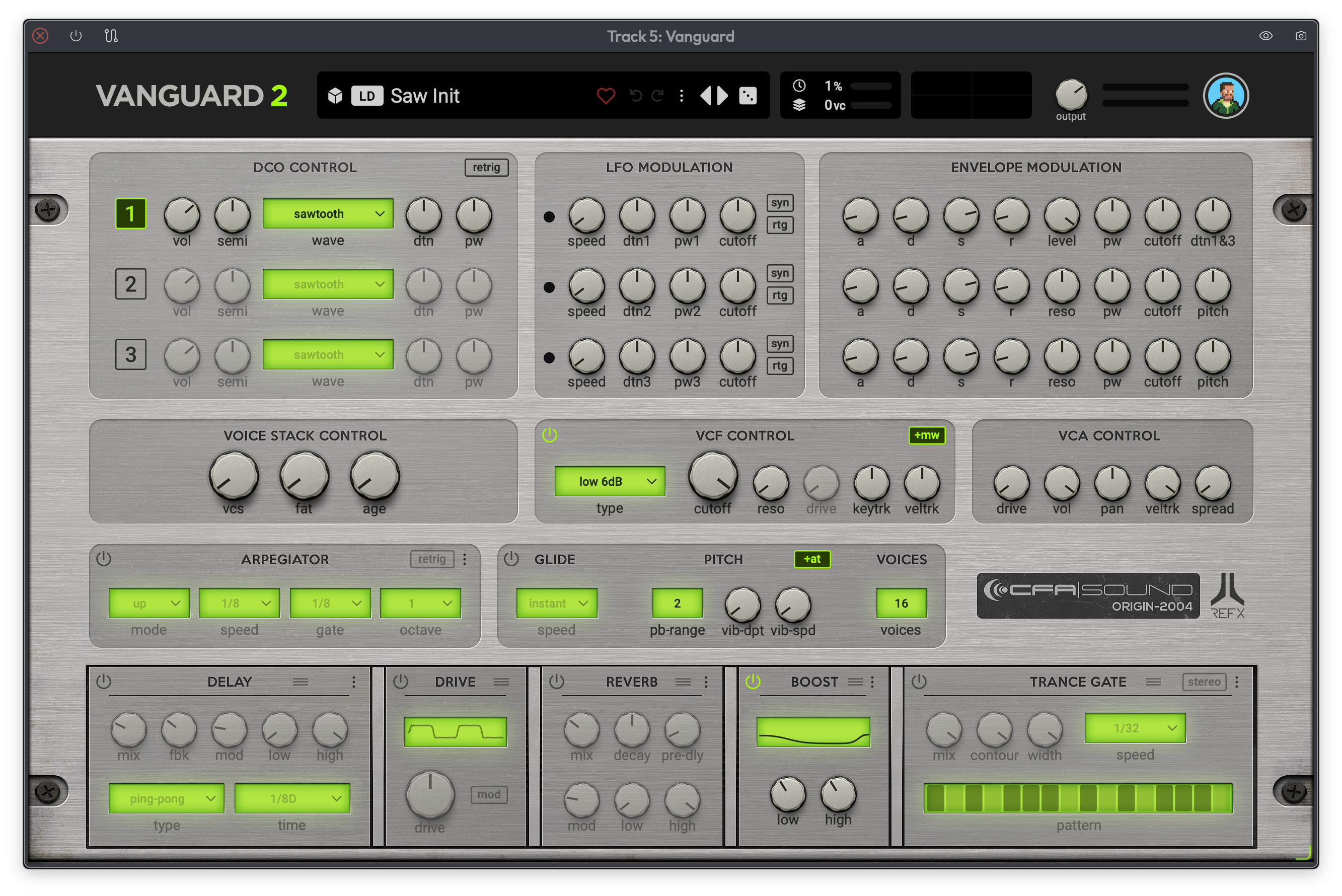Enable the Glide power button

(511, 558)
